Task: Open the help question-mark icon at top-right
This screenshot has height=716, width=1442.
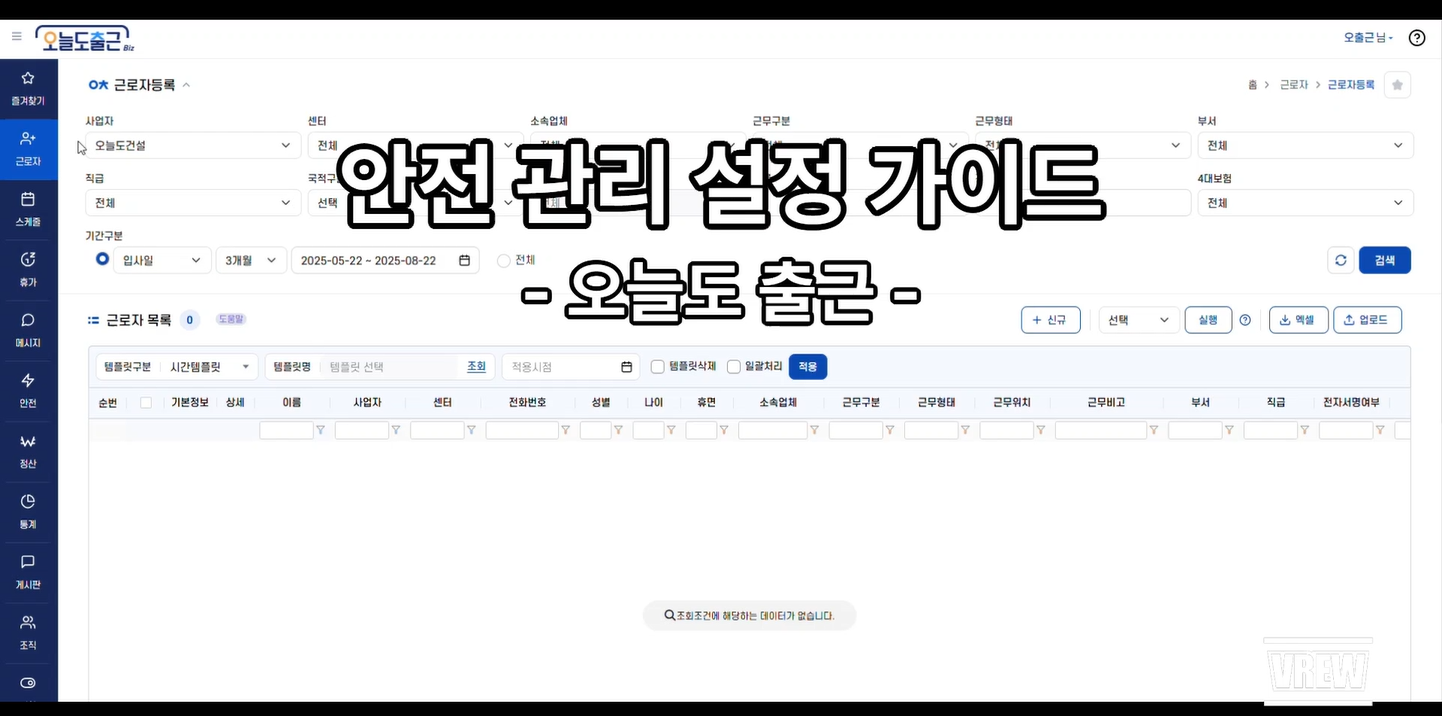Action: [1417, 38]
